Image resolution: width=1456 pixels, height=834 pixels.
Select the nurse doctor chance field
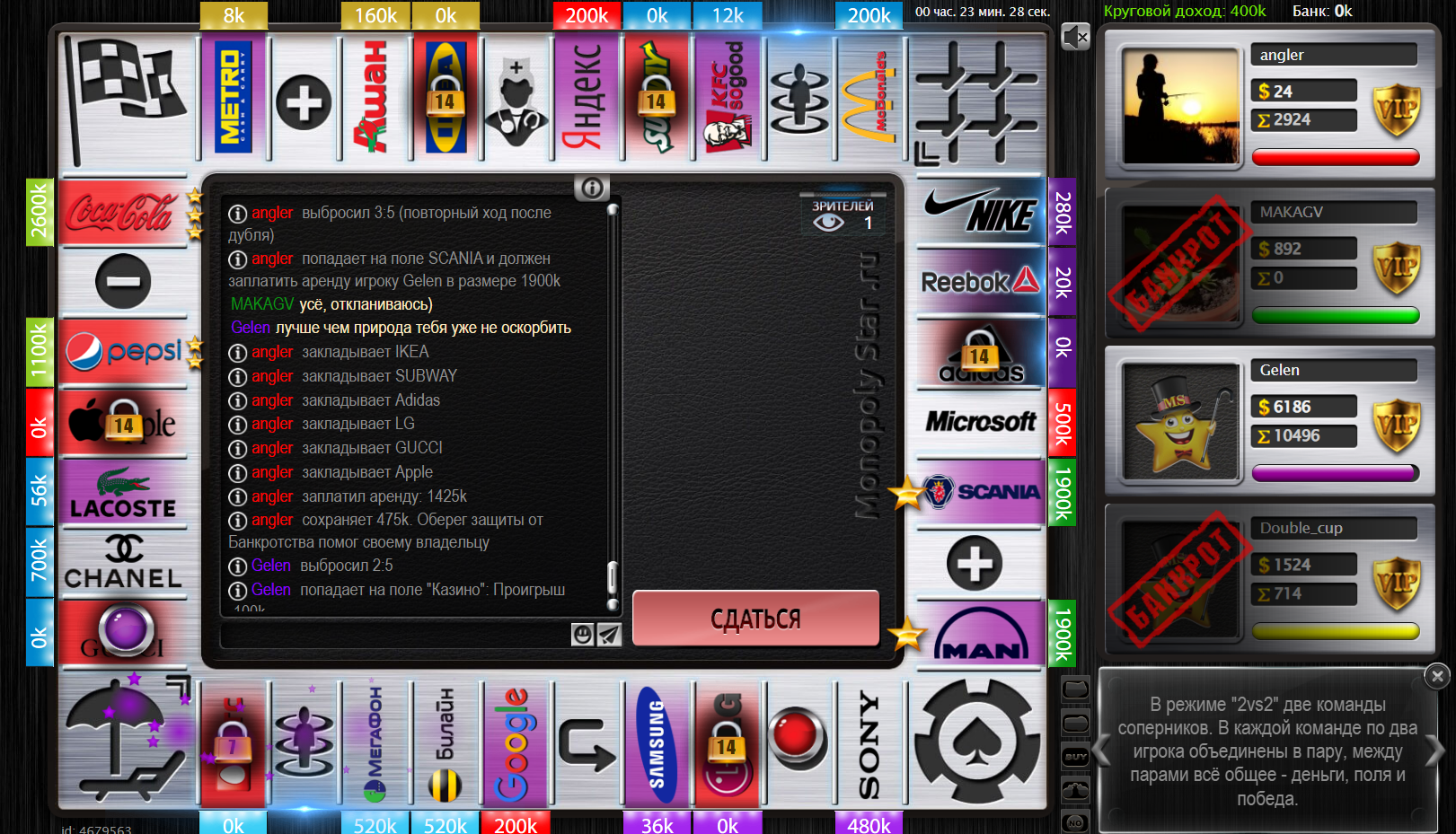(516, 97)
